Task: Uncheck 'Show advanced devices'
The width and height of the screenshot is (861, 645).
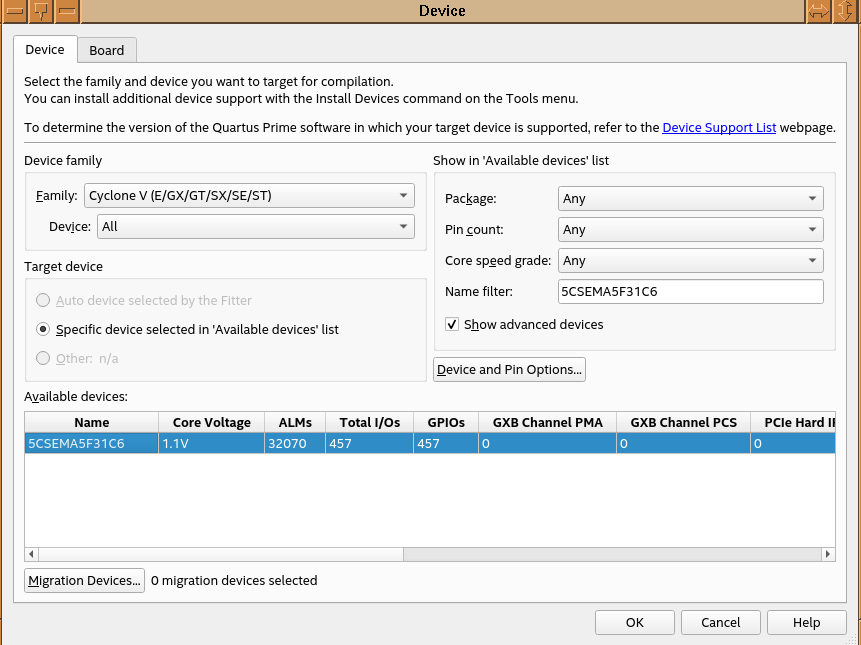Action: [452, 324]
